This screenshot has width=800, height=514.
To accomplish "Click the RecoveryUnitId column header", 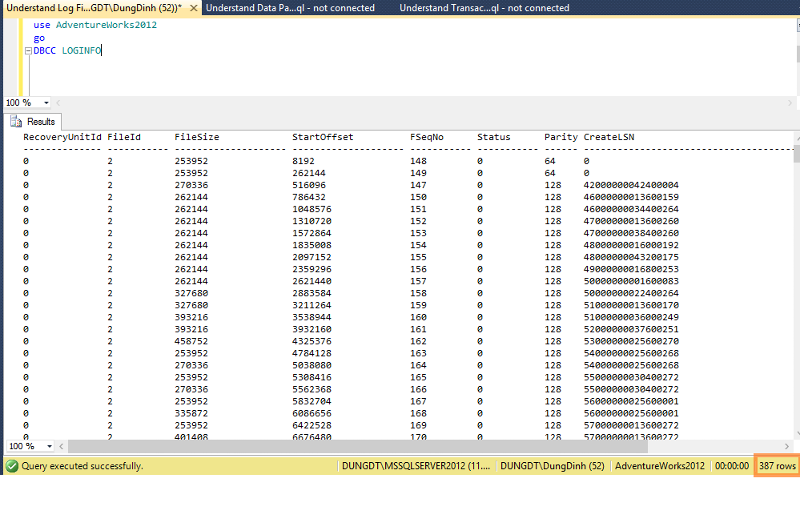I will point(62,137).
